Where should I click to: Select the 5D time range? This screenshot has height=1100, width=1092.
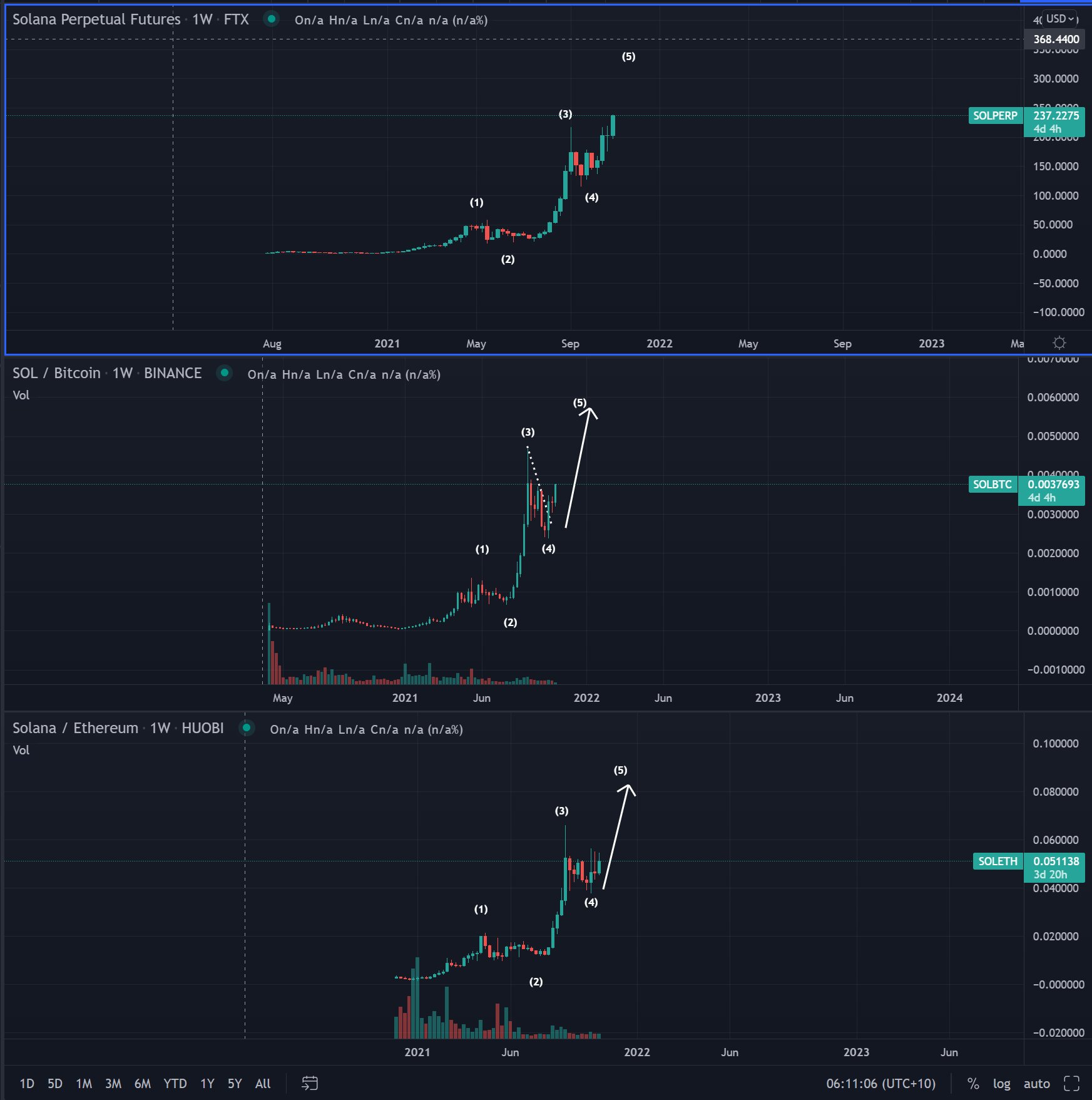[x=55, y=1083]
